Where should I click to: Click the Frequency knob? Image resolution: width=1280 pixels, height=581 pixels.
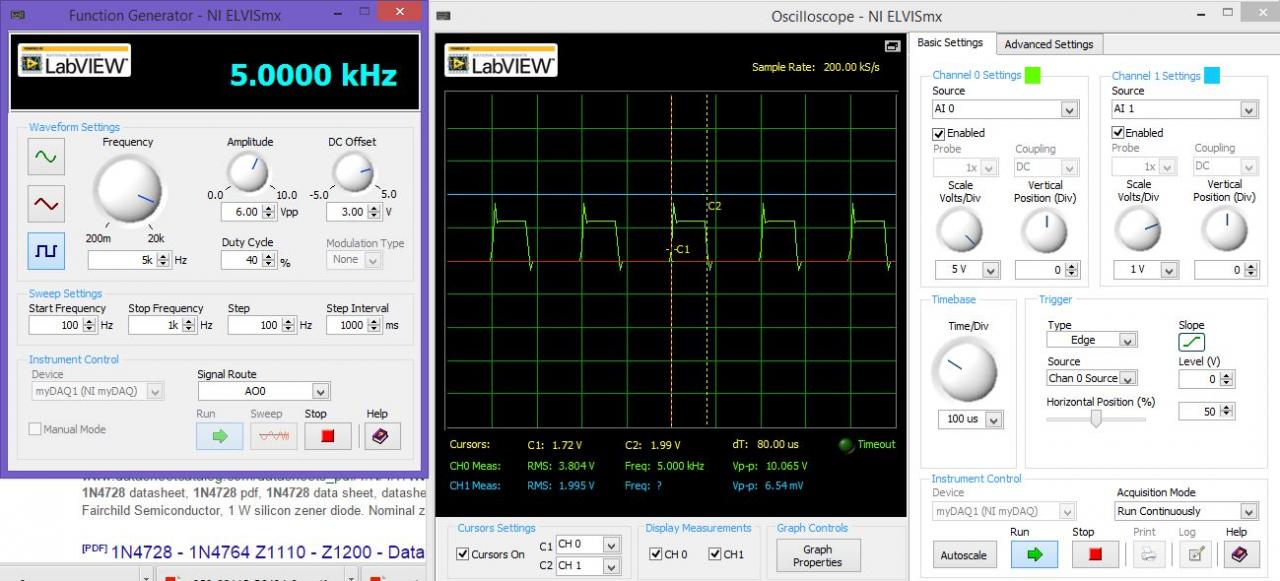tap(127, 192)
